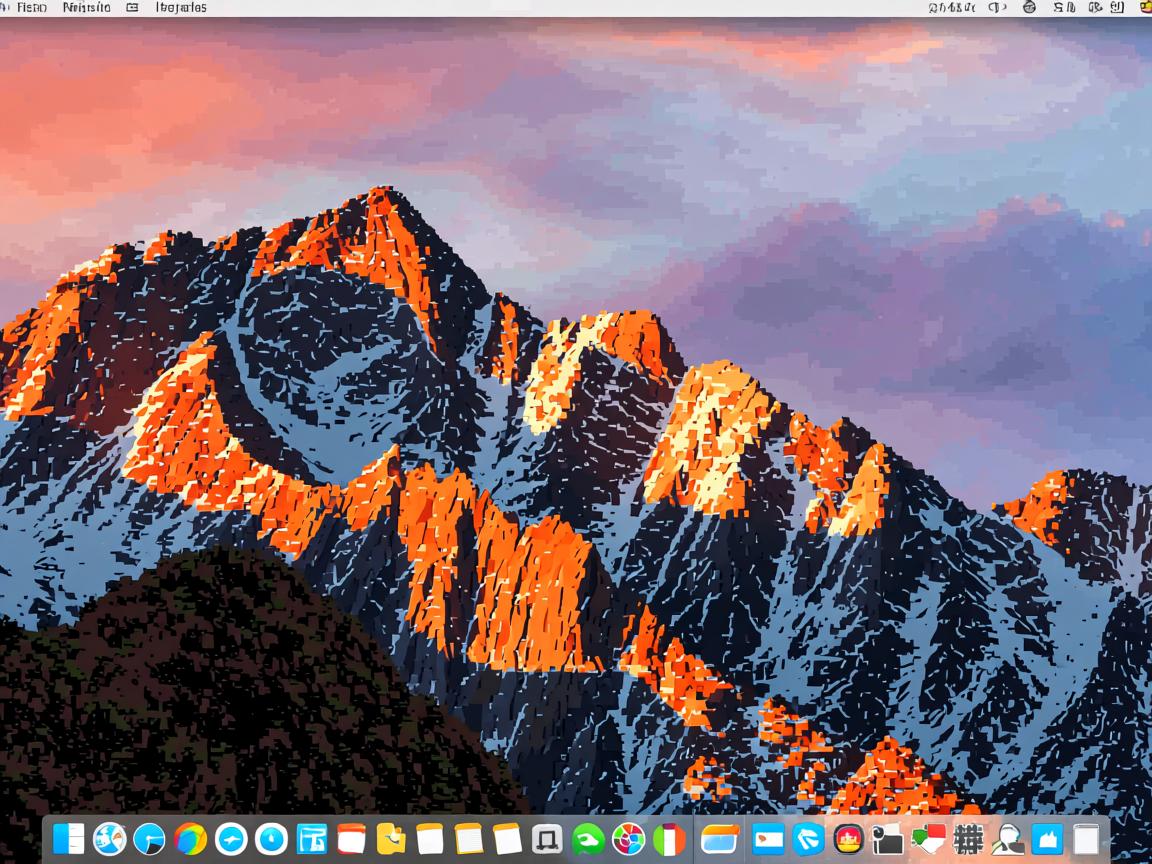
Task: Open the red-topped calendar icon in the dock
Action: coord(352,839)
